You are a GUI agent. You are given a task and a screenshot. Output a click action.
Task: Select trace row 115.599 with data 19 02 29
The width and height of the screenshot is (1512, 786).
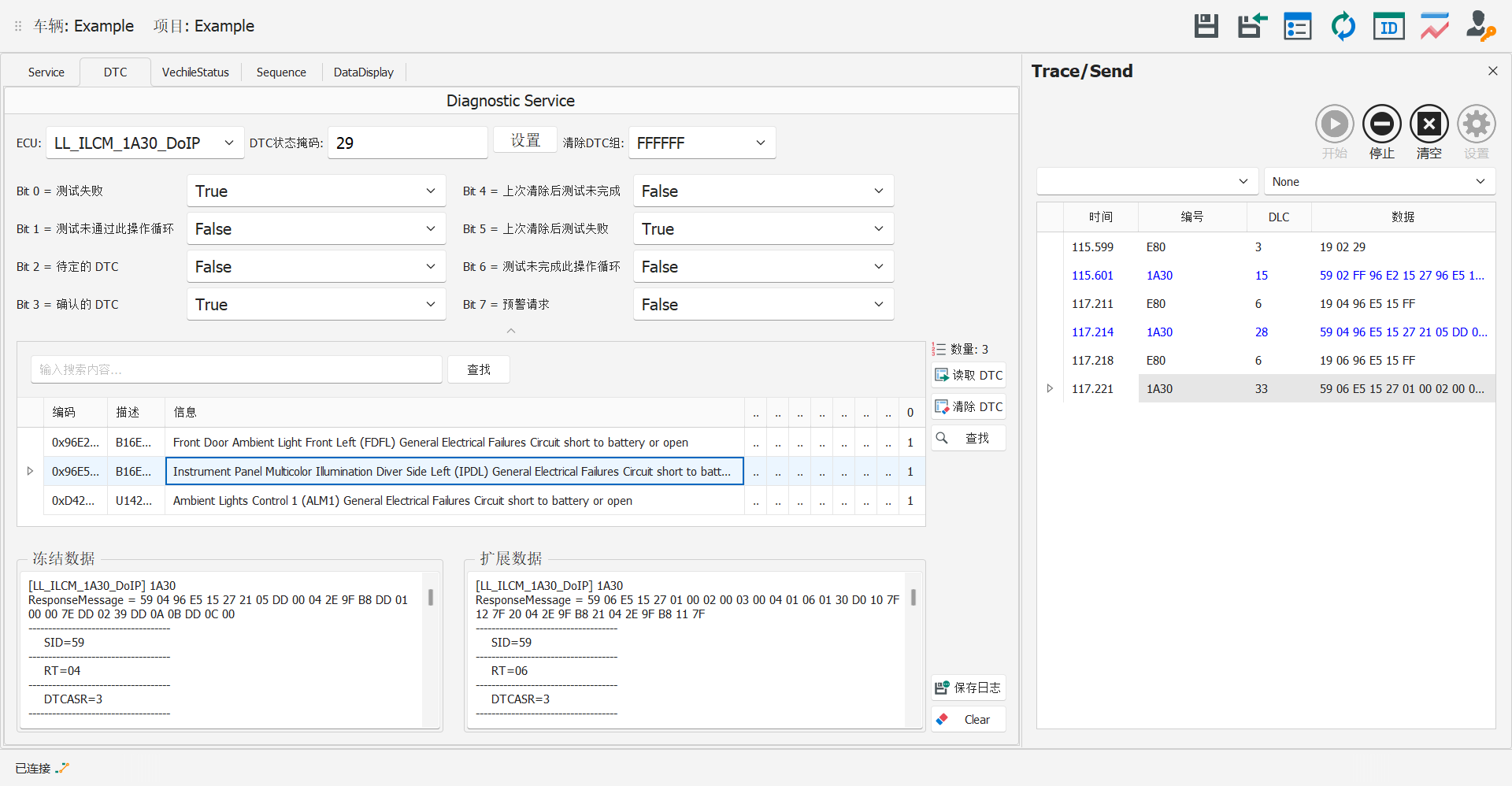pos(1266,247)
